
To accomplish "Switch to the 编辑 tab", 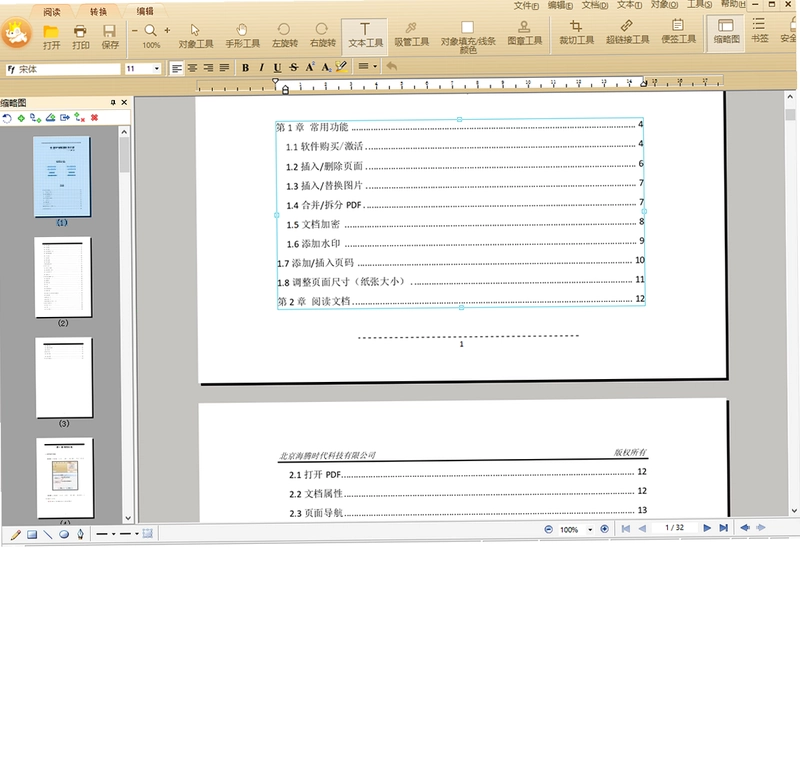I will click(145, 11).
